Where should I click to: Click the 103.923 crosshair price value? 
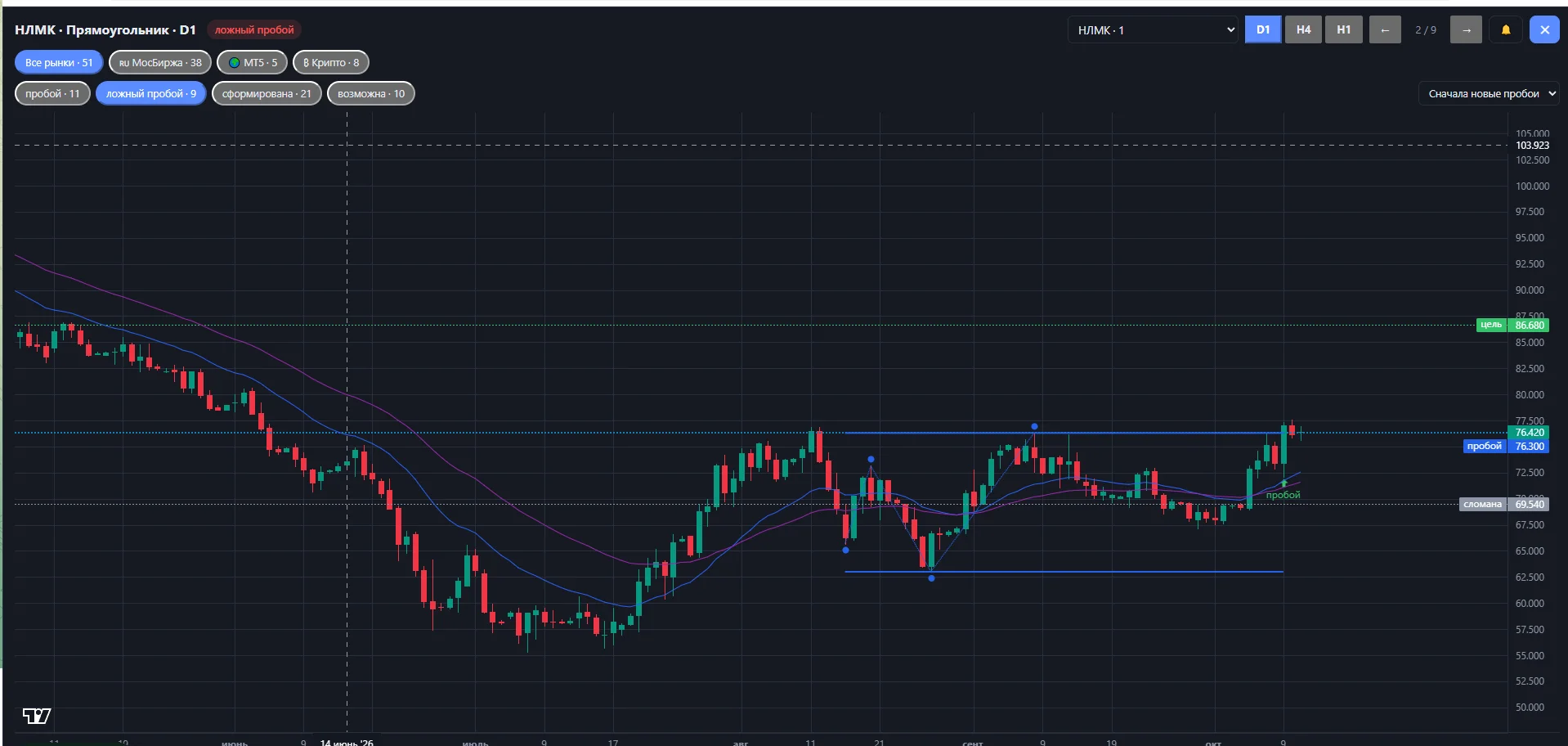pyautogui.click(x=1532, y=146)
